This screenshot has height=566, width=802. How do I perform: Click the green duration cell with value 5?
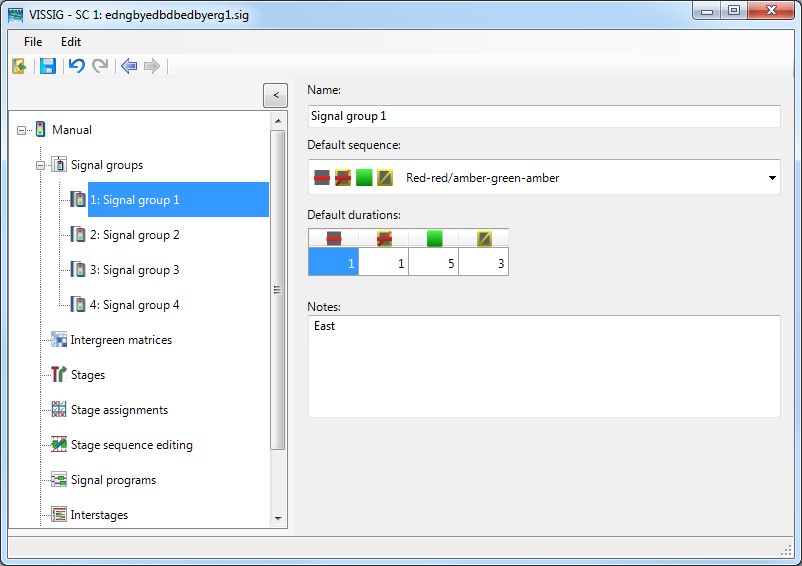point(434,262)
